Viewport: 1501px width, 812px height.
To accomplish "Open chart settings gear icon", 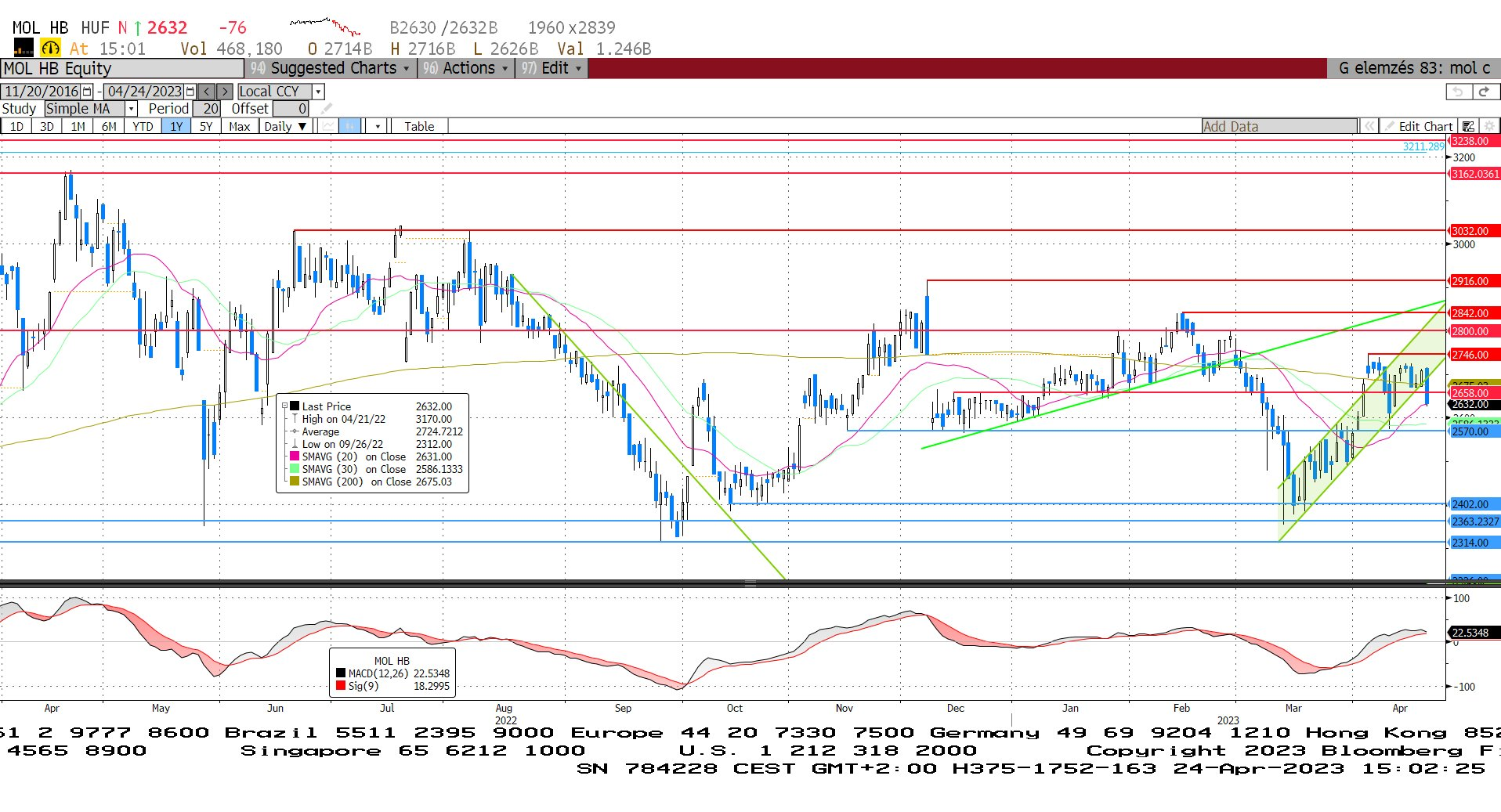I will pyautogui.click(x=1489, y=126).
